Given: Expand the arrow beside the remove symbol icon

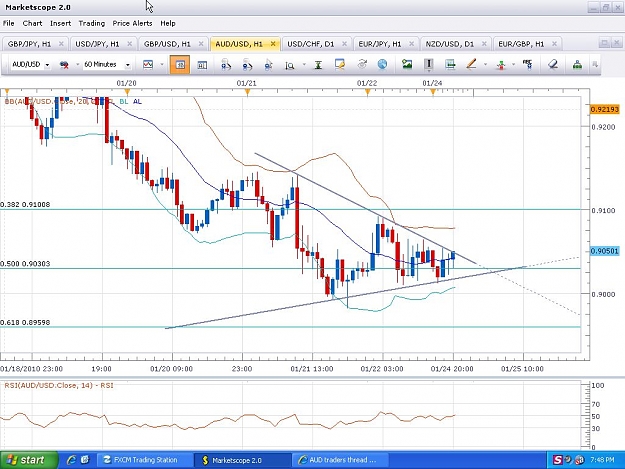Looking at the screenshot, I should [77, 65].
